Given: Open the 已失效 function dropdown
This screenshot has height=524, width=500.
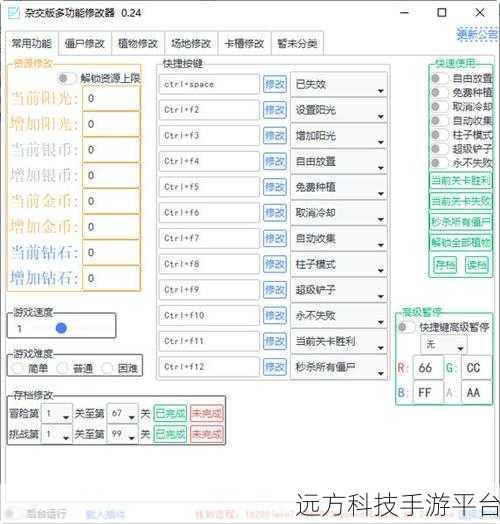Looking at the screenshot, I should tap(339, 84).
